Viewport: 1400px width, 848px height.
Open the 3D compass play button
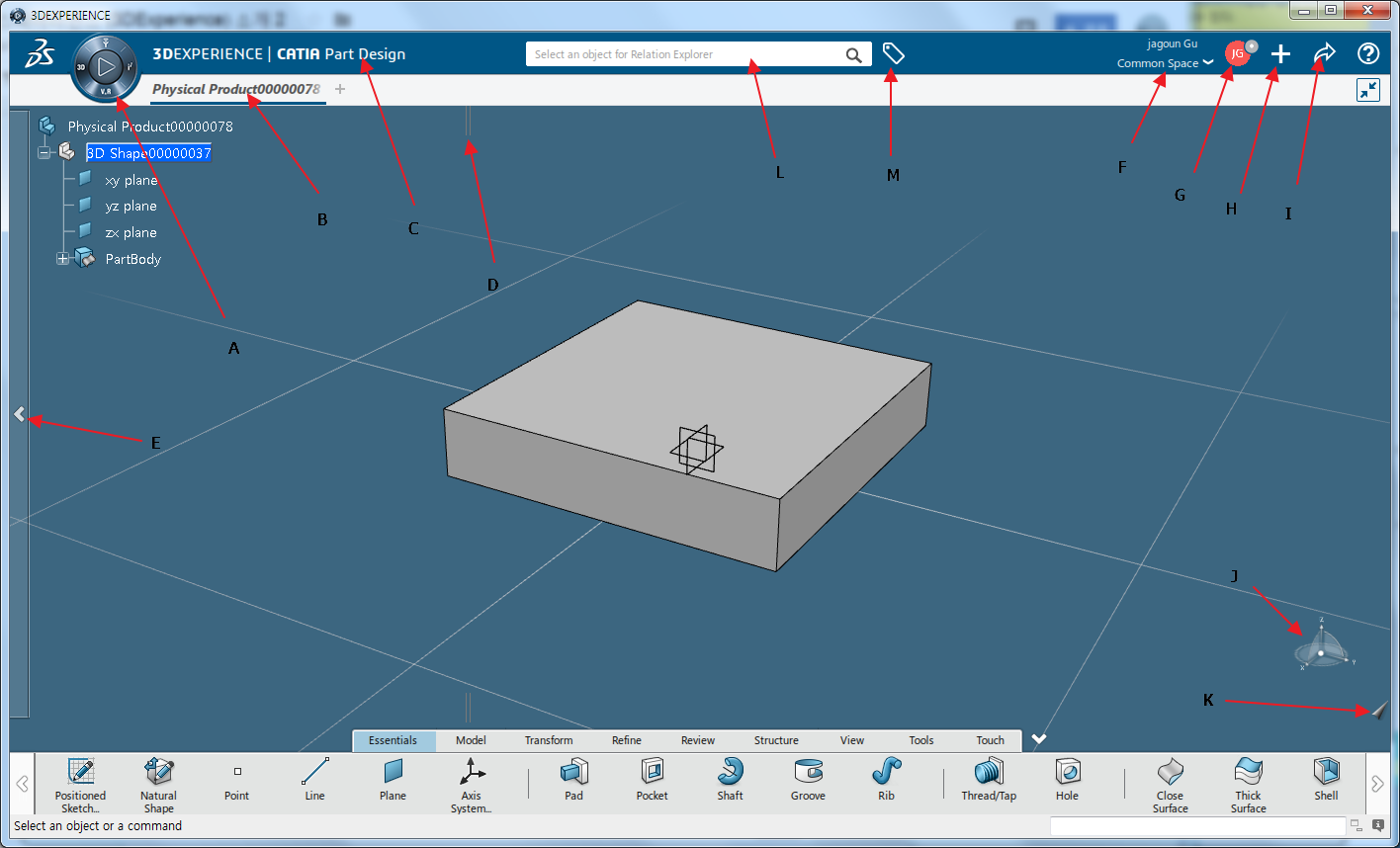point(107,67)
